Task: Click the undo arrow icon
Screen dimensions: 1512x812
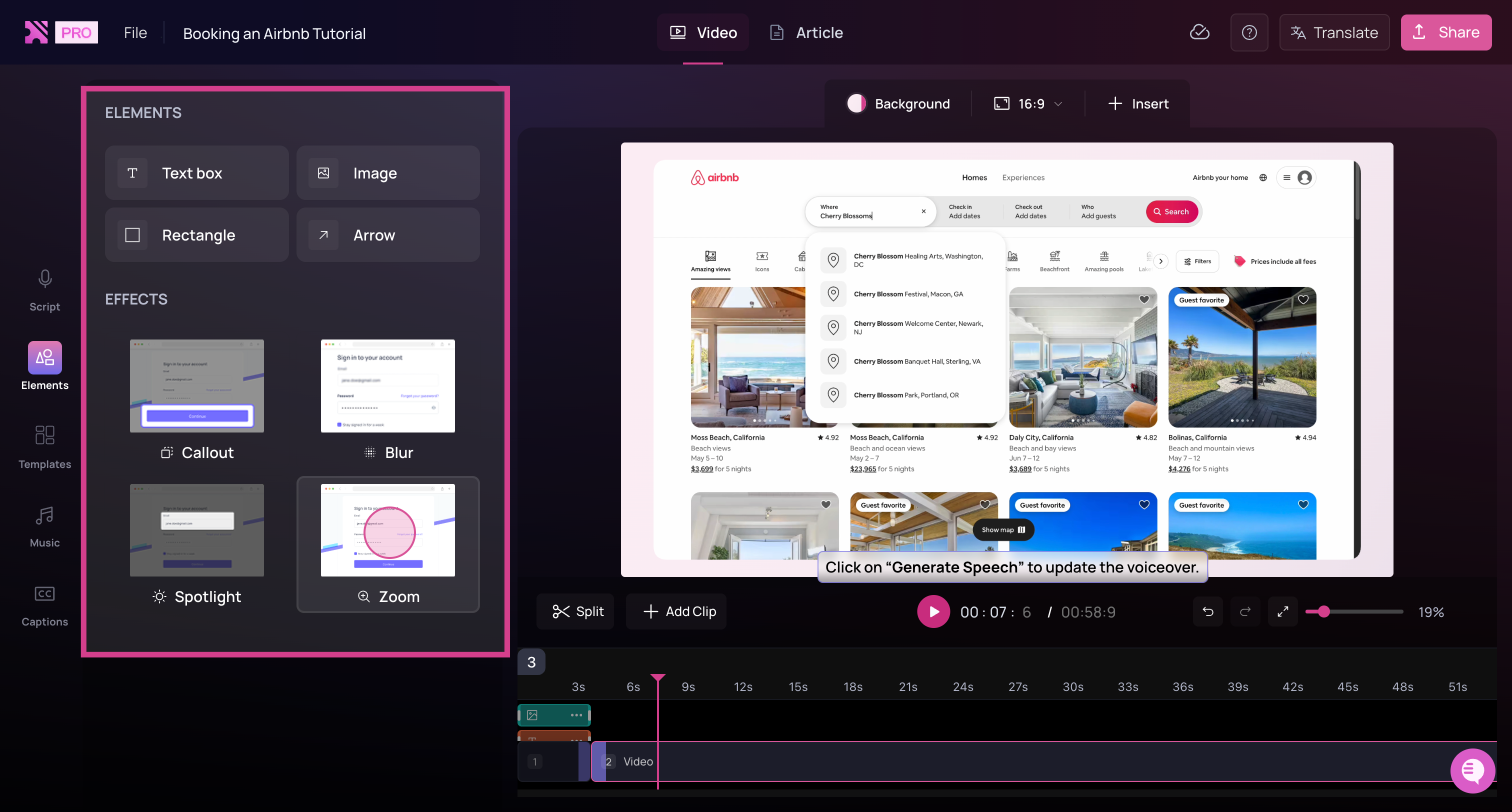Action: (x=1208, y=612)
